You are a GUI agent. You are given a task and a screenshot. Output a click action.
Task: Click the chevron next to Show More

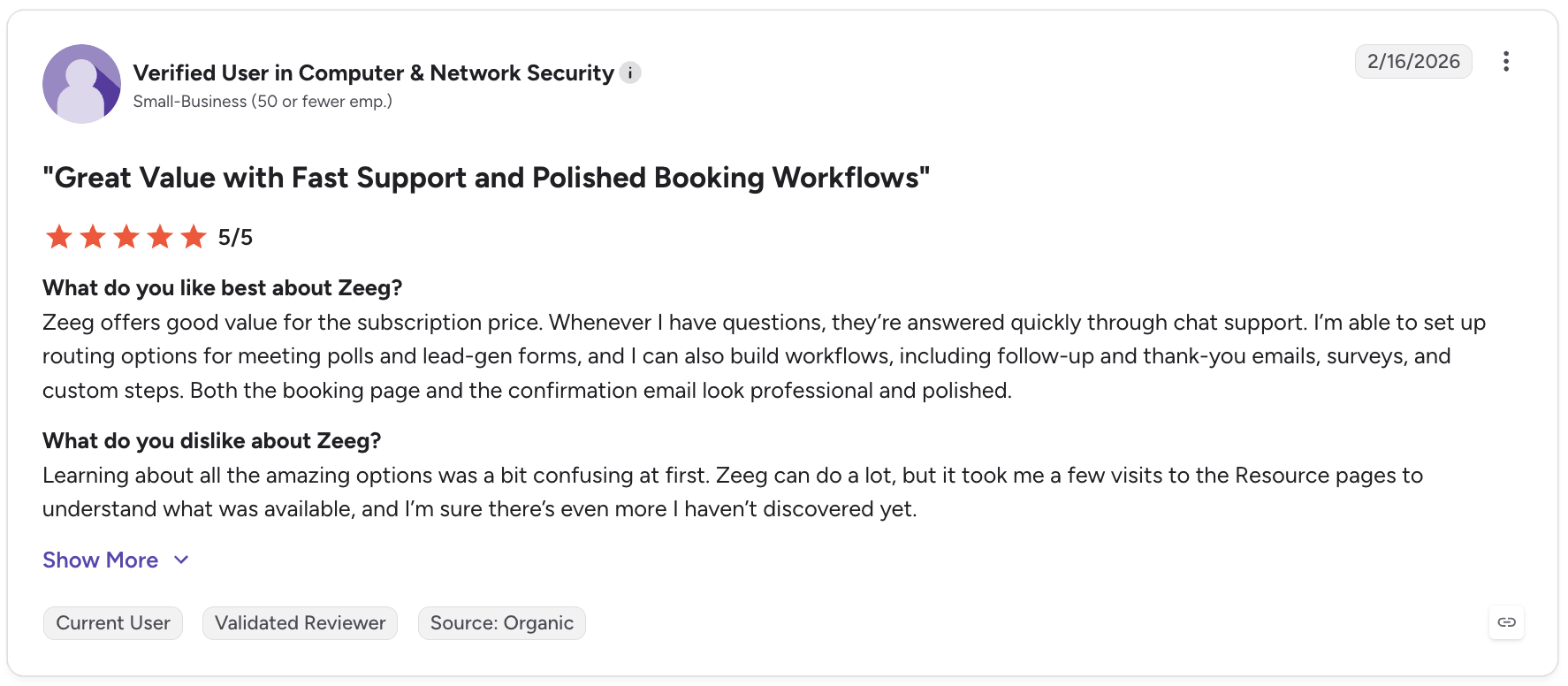pyautogui.click(x=181, y=560)
